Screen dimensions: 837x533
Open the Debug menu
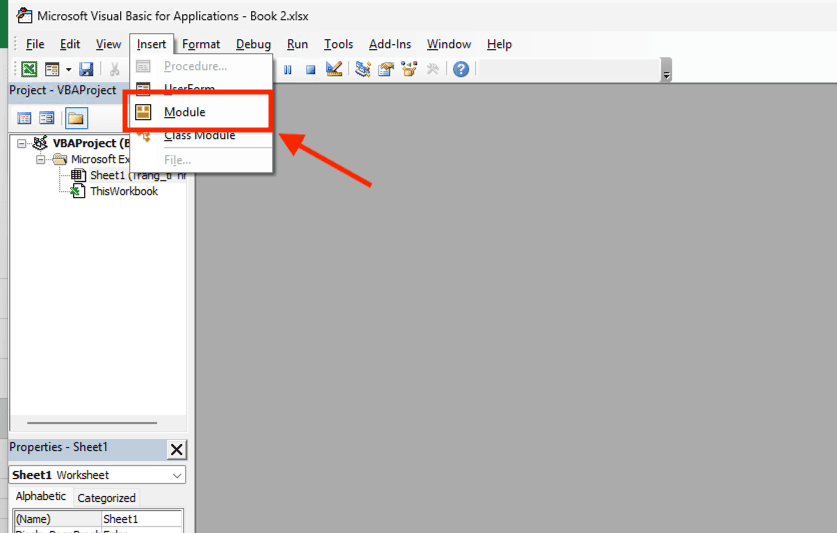pos(254,44)
